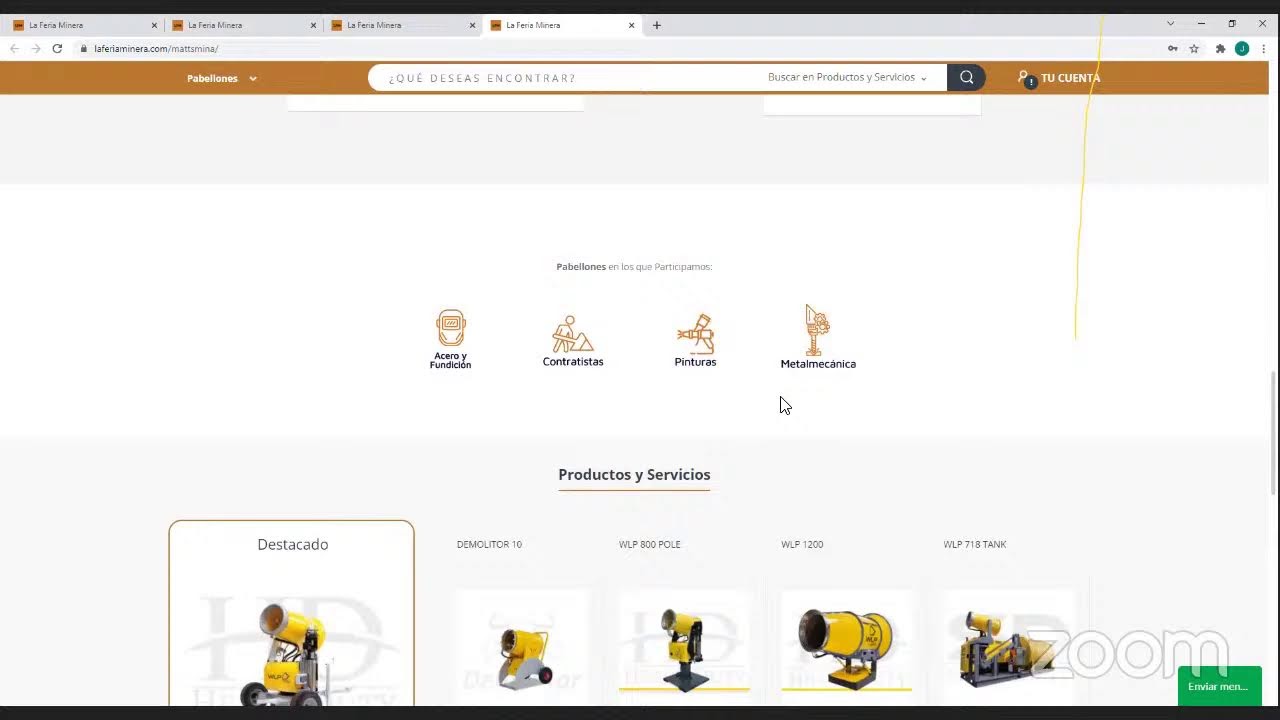The width and height of the screenshot is (1280, 720).
Task: Expand the Pabellones dropdown menu
Action: point(222,78)
